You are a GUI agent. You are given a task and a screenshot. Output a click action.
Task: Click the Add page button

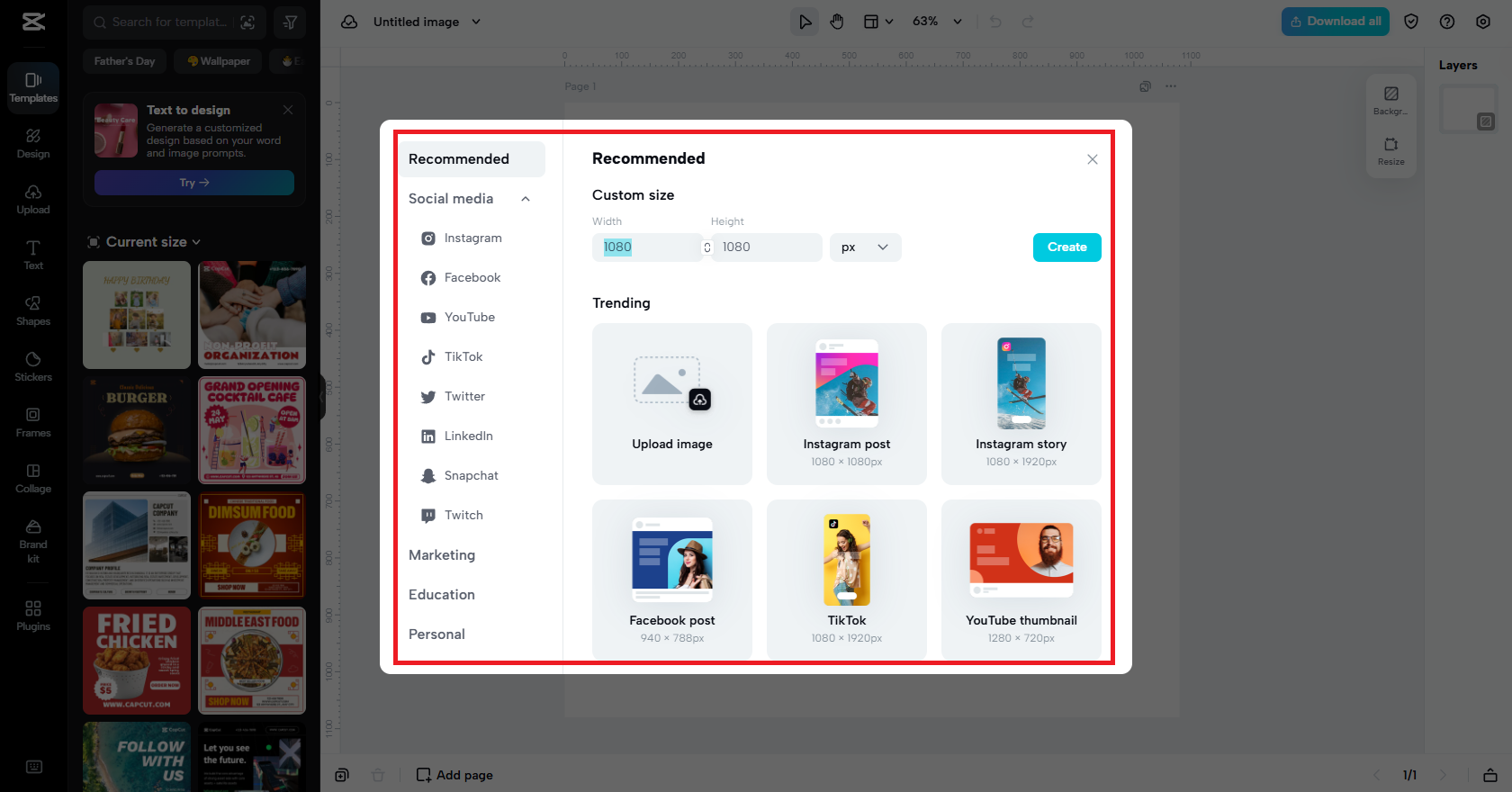(x=454, y=775)
